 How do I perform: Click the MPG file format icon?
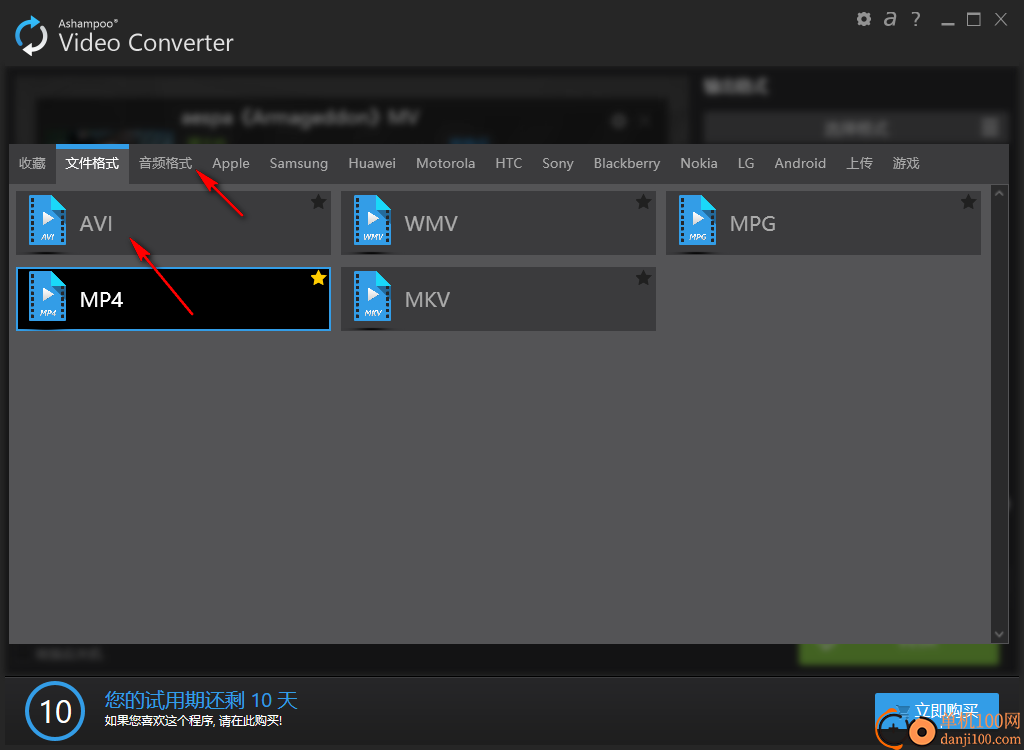pos(698,220)
